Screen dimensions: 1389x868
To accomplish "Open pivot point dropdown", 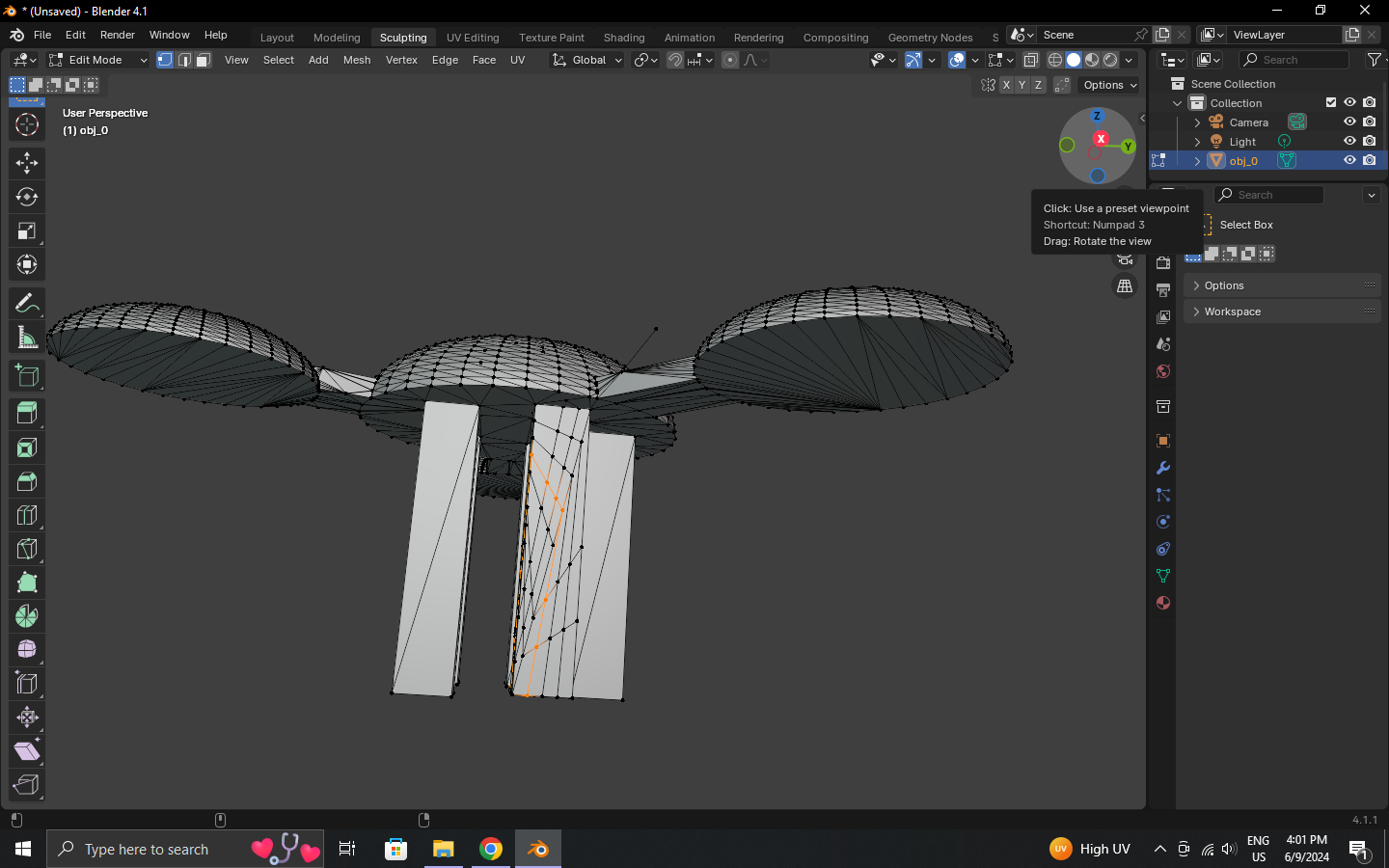I will pos(645,60).
